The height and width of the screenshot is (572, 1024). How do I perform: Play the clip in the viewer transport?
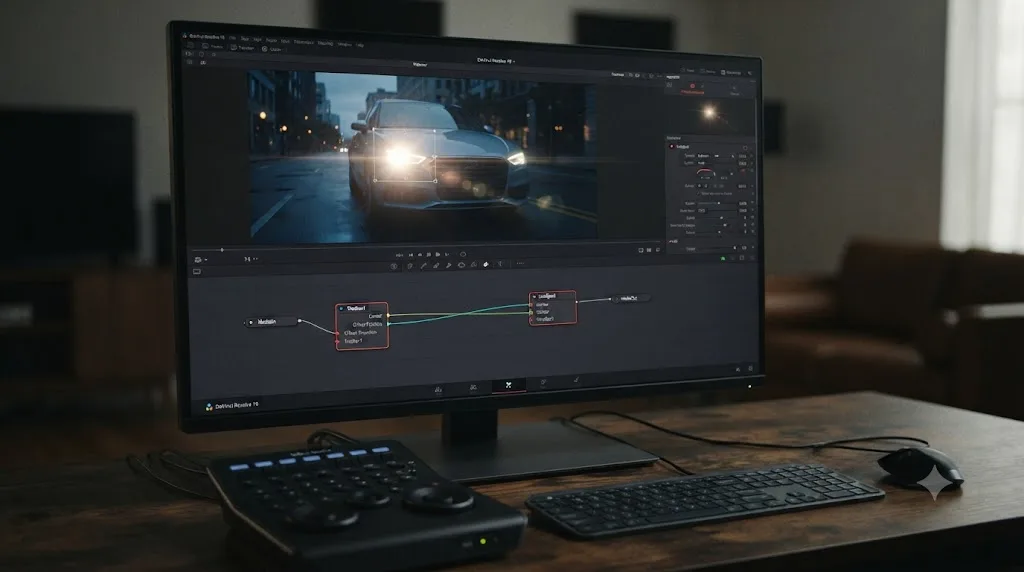point(438,255)
